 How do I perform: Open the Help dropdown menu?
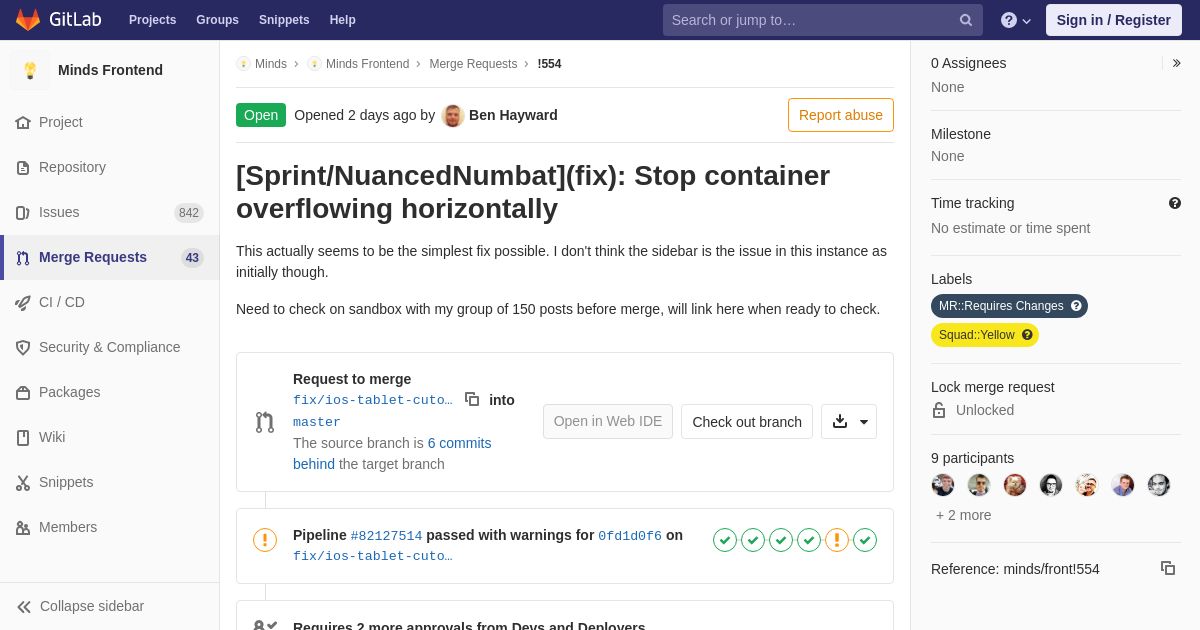(x=1015, y=20)
